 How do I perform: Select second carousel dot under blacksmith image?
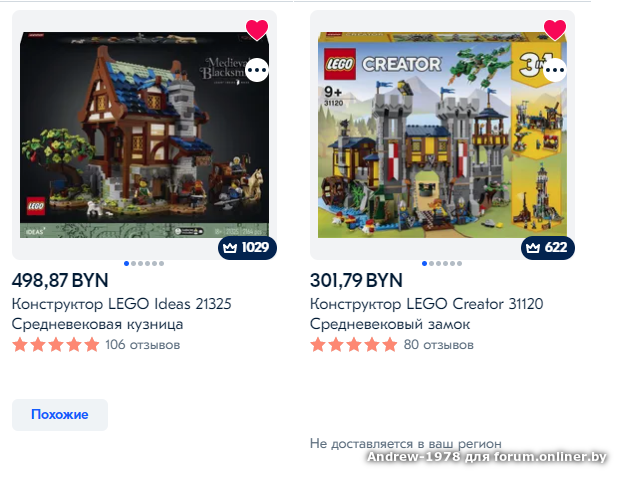[x=133, y=263]
